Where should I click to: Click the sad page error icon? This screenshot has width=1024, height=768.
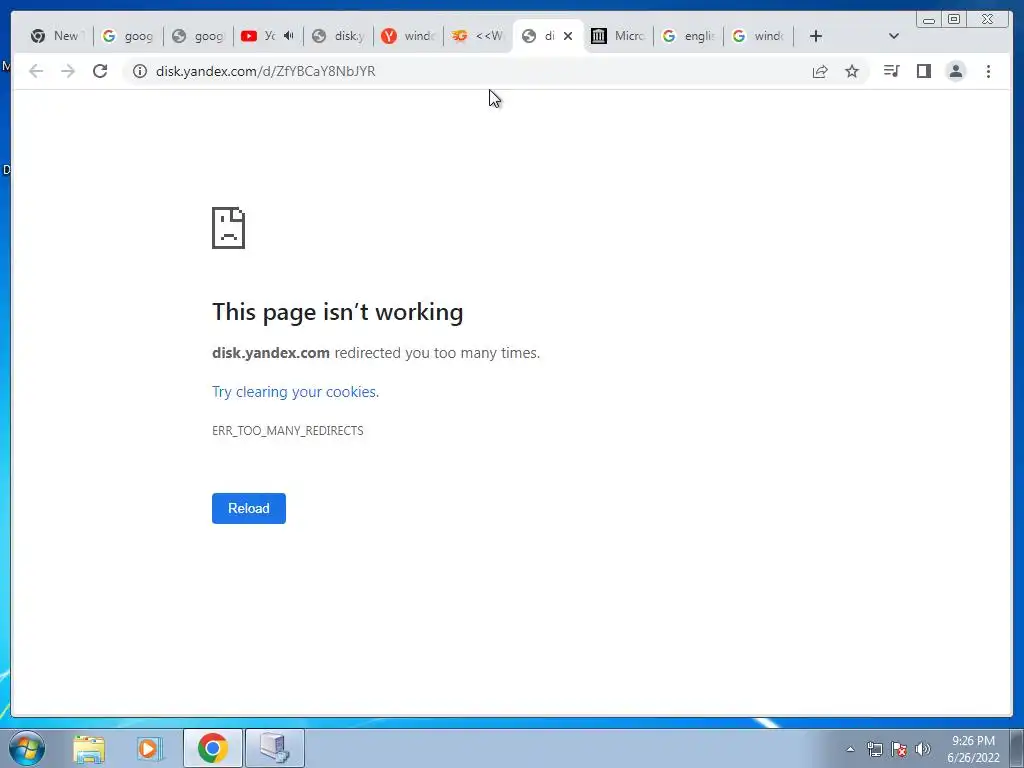click(229, 228)
